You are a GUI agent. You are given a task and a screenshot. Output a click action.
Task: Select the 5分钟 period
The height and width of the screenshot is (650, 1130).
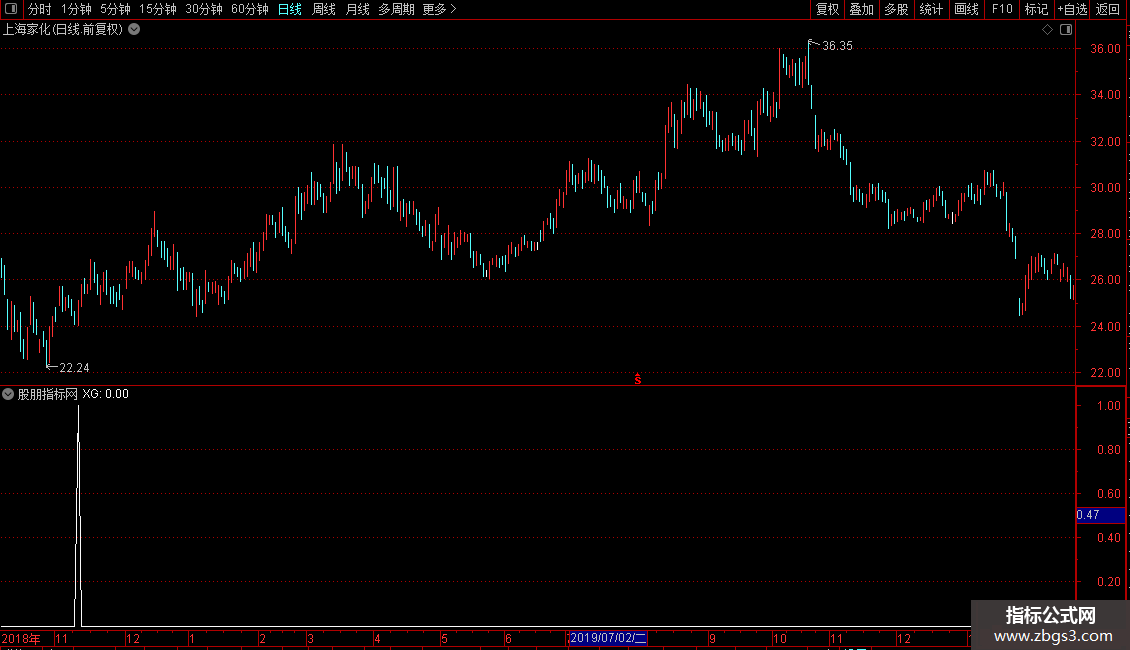click(115, 9)
